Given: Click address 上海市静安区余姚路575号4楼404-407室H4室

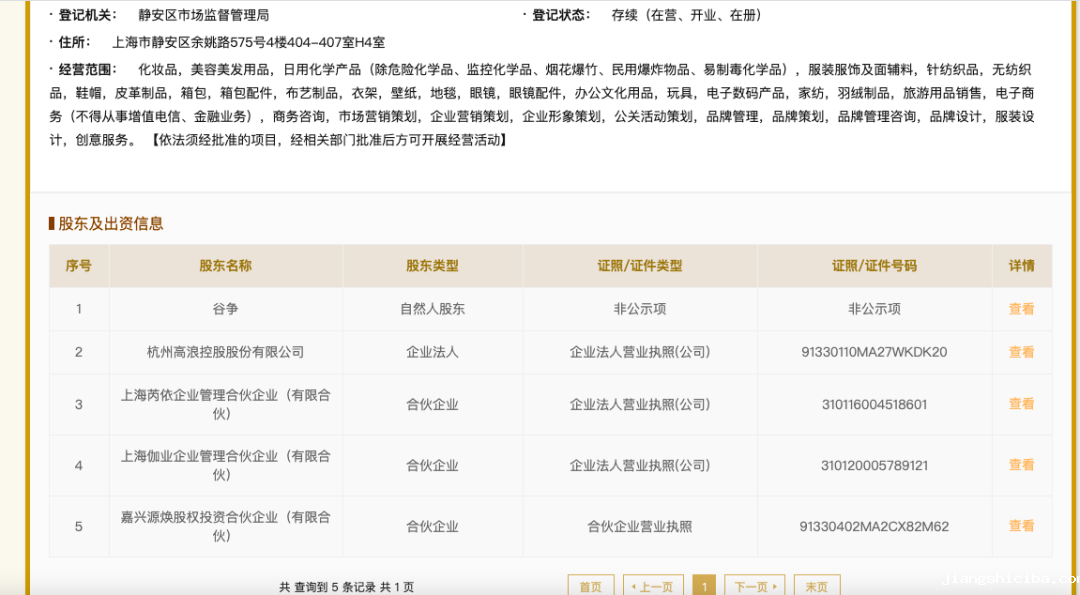Looking at the screenshot, I should coord(249,42).
